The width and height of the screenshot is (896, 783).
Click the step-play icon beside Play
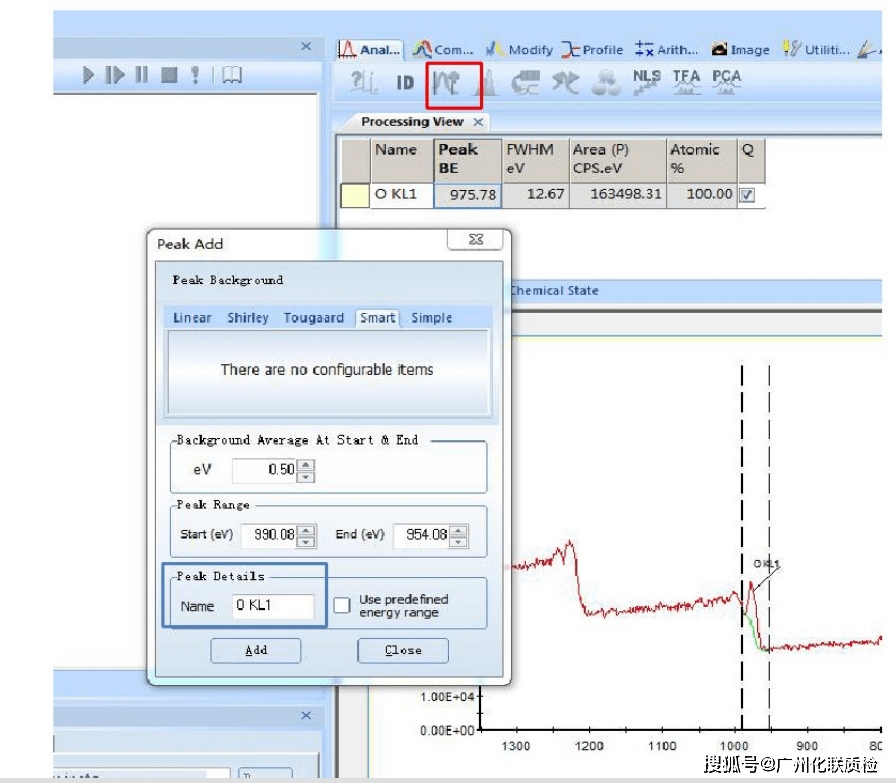pyautogui.click(x=114, y=75)
